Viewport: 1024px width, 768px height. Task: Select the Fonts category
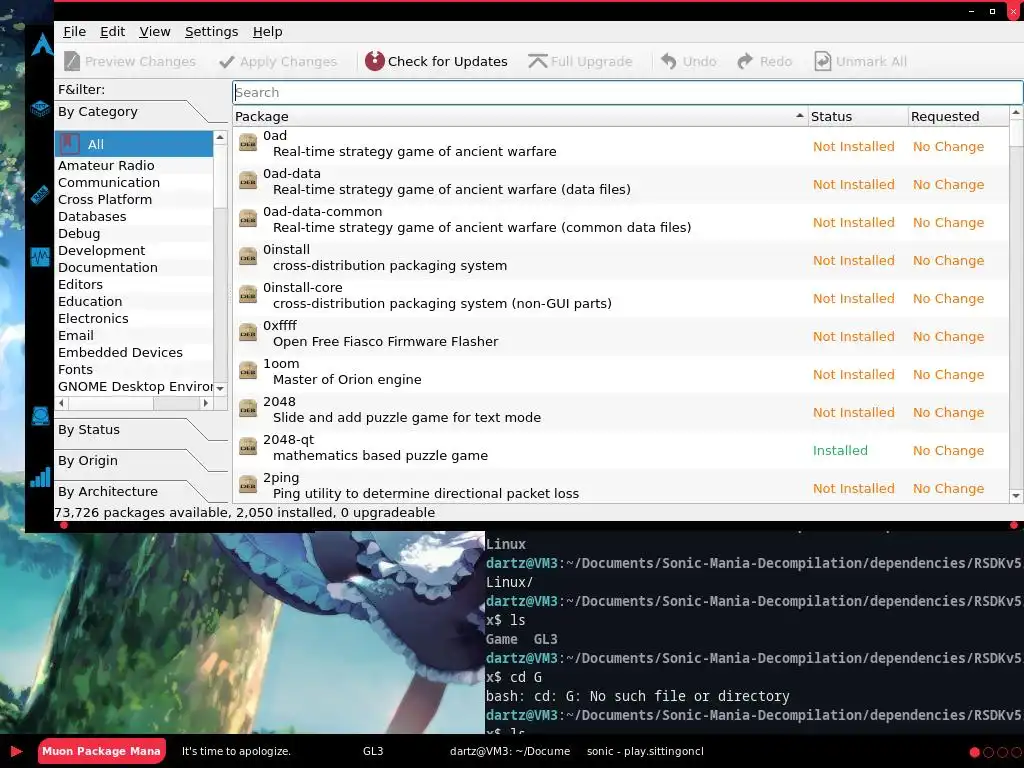[134, 369]
